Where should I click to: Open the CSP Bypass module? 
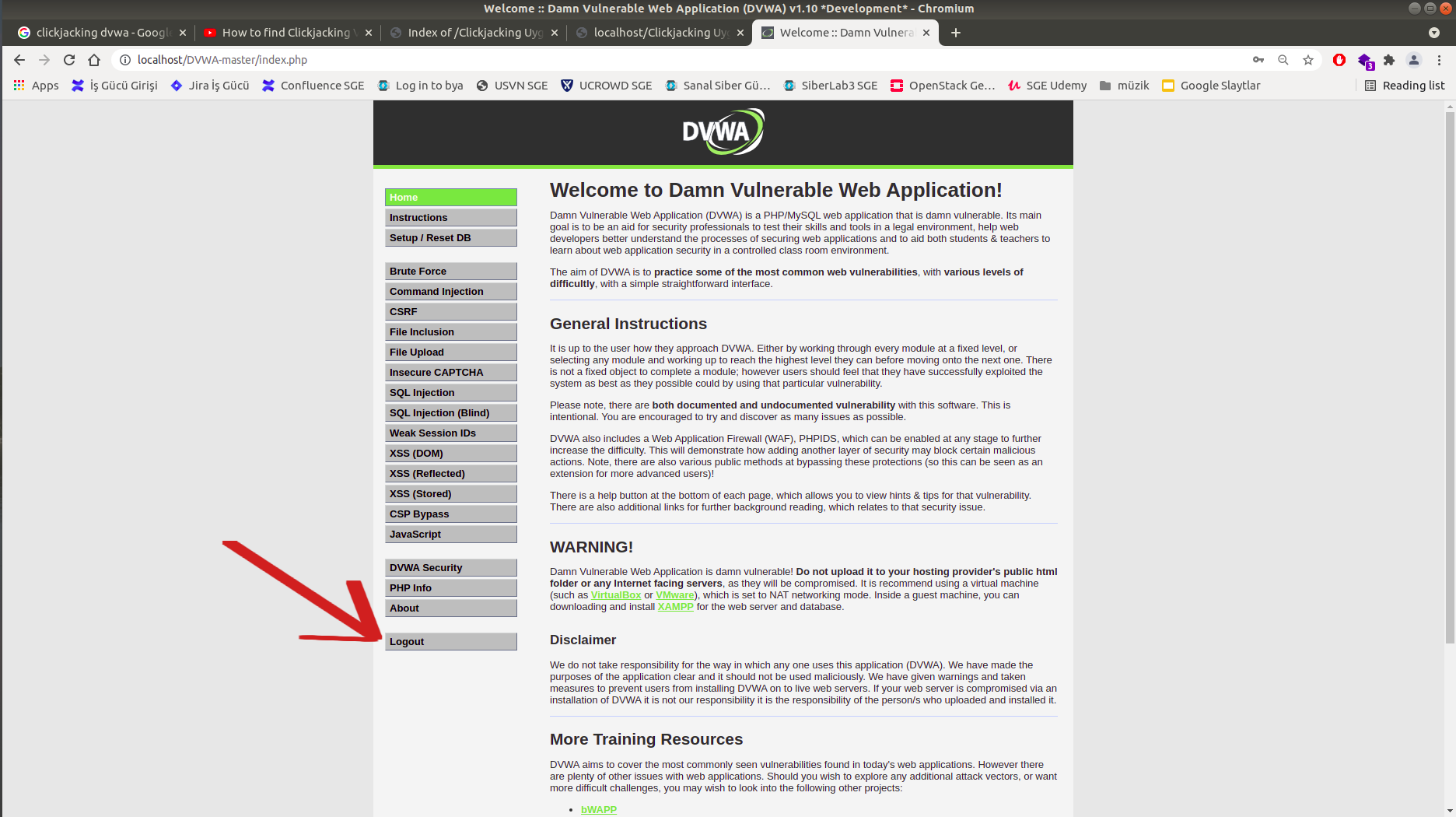coord(451,514)
